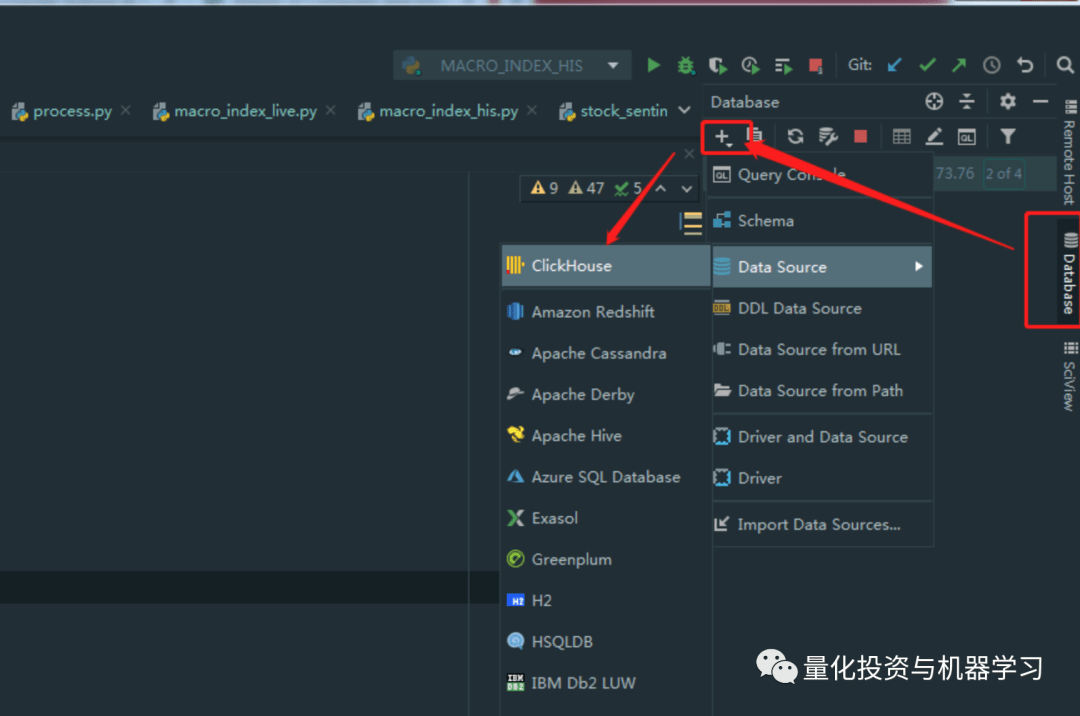Choose IBM Db2 LUW data source

pyautogui.click(x=606, y=683)
